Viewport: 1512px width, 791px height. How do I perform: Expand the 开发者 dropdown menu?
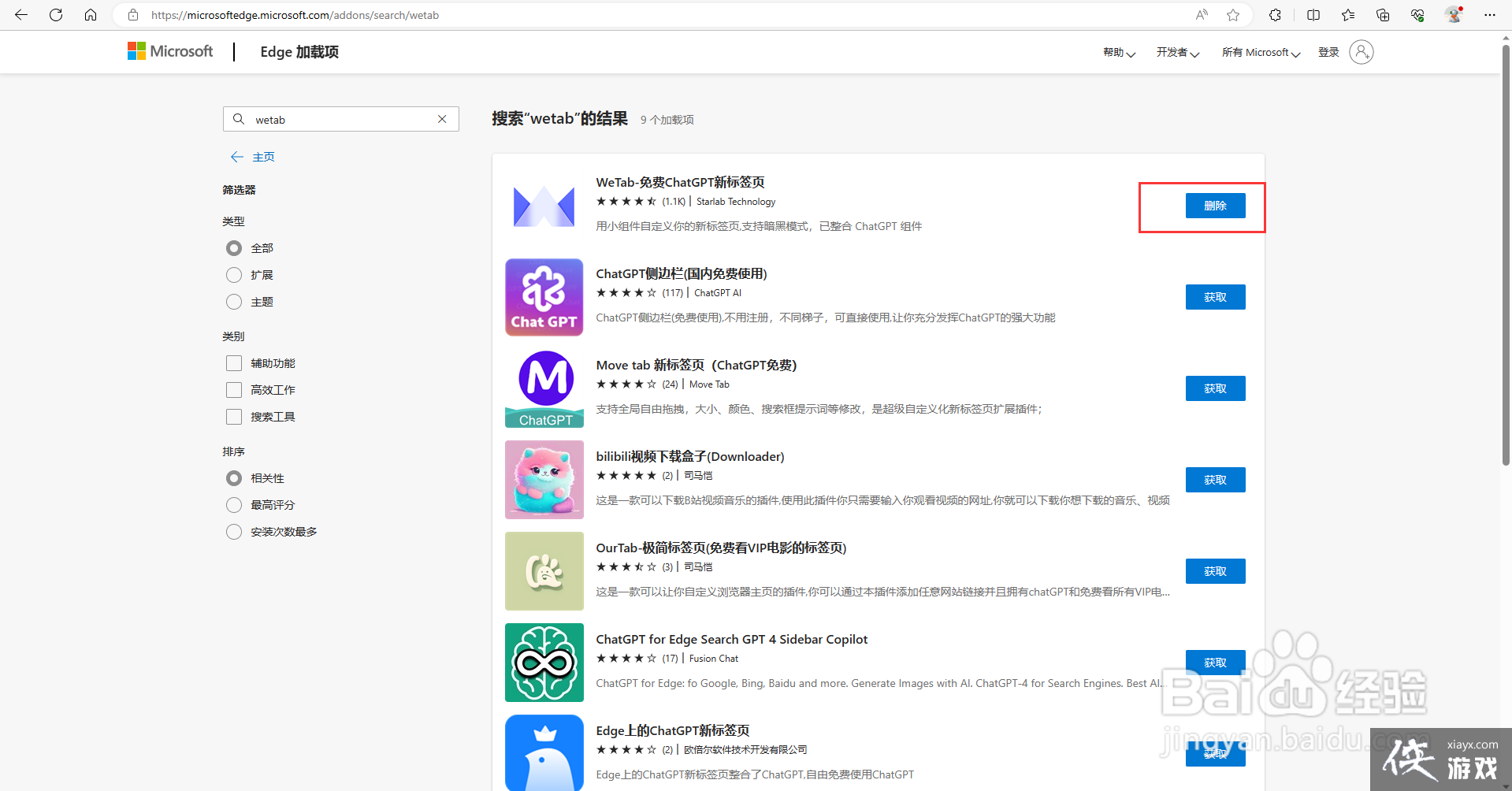(x=1177, y=53)
